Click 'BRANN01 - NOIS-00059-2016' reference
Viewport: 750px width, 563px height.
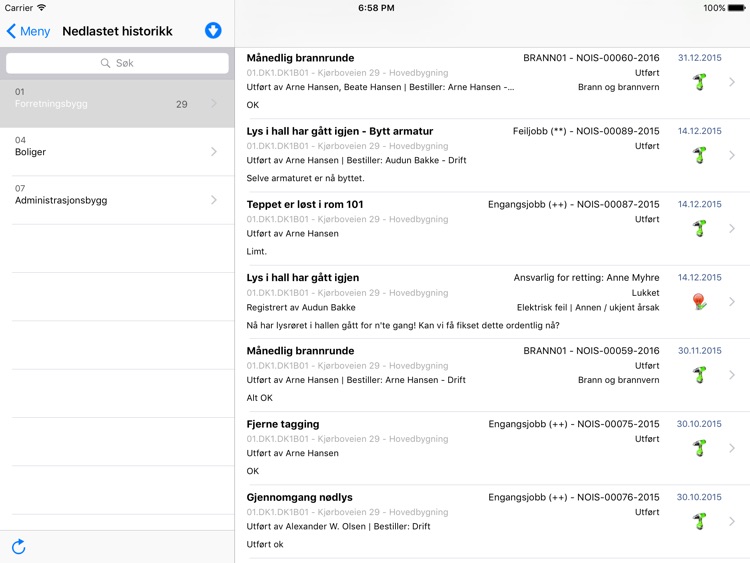(x=591, y=351)
